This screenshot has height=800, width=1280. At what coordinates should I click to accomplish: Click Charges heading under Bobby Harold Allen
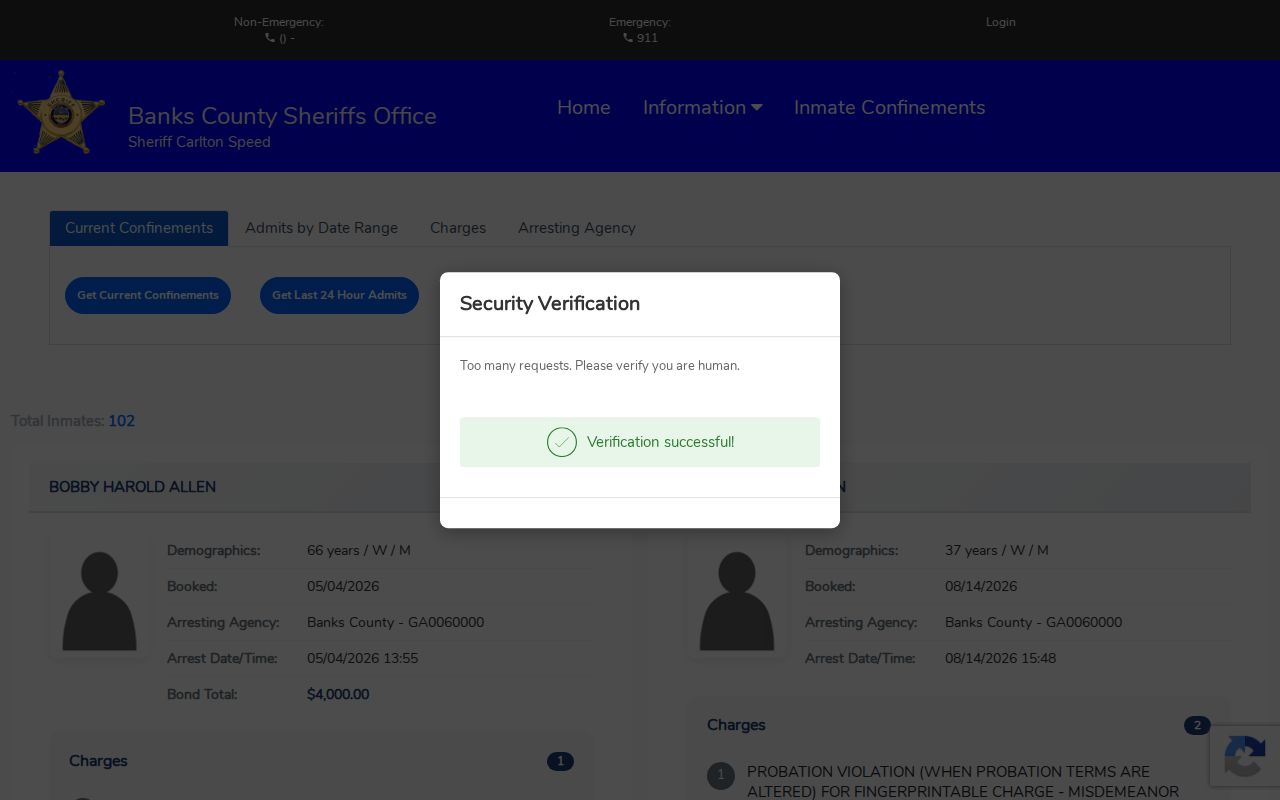coord(98,761)
